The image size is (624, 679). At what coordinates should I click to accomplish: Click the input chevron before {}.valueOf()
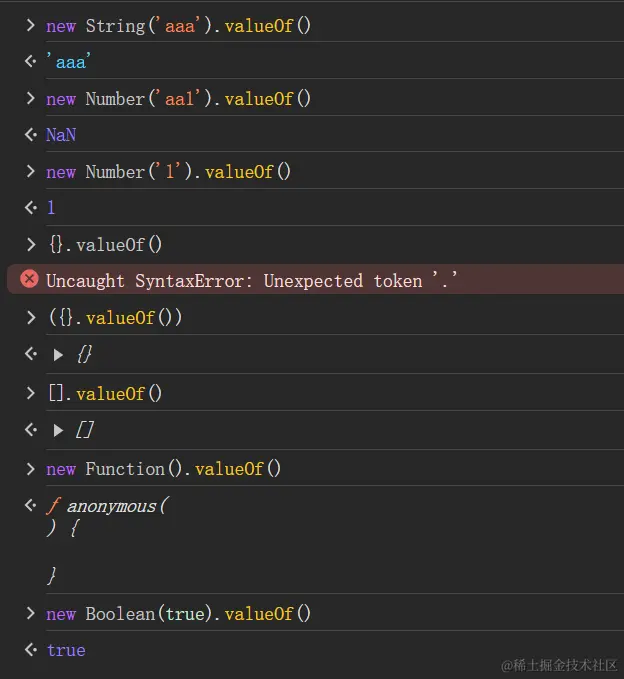tap(31, 245)
